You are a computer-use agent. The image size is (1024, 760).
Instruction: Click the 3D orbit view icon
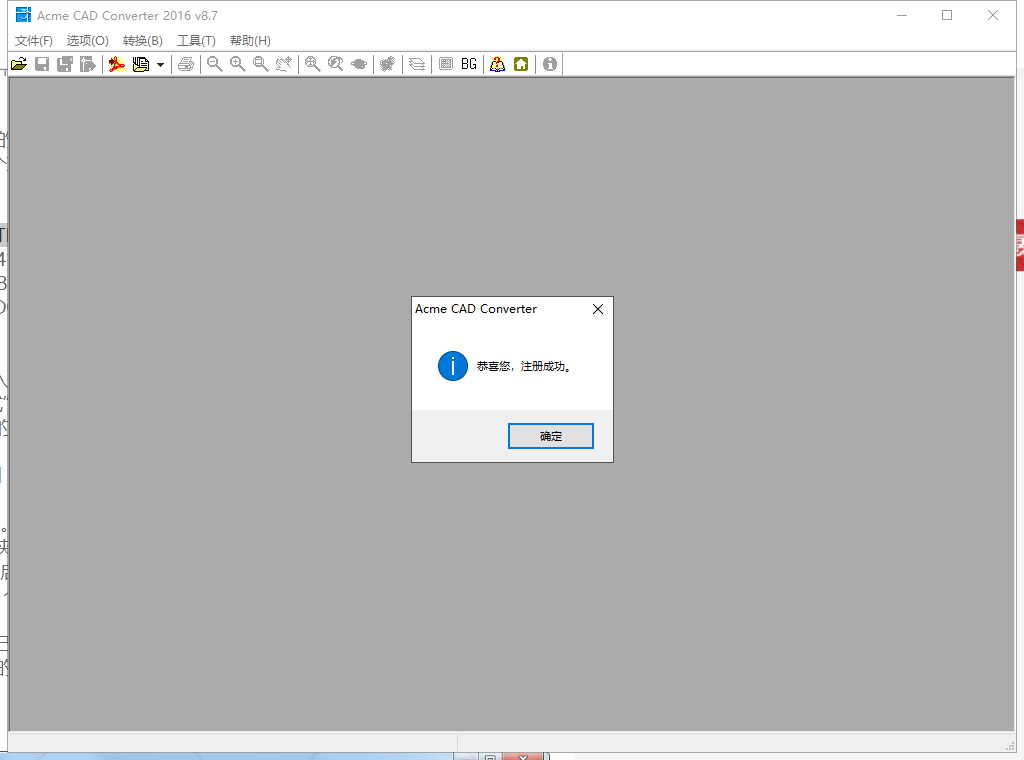coord(359,64)
